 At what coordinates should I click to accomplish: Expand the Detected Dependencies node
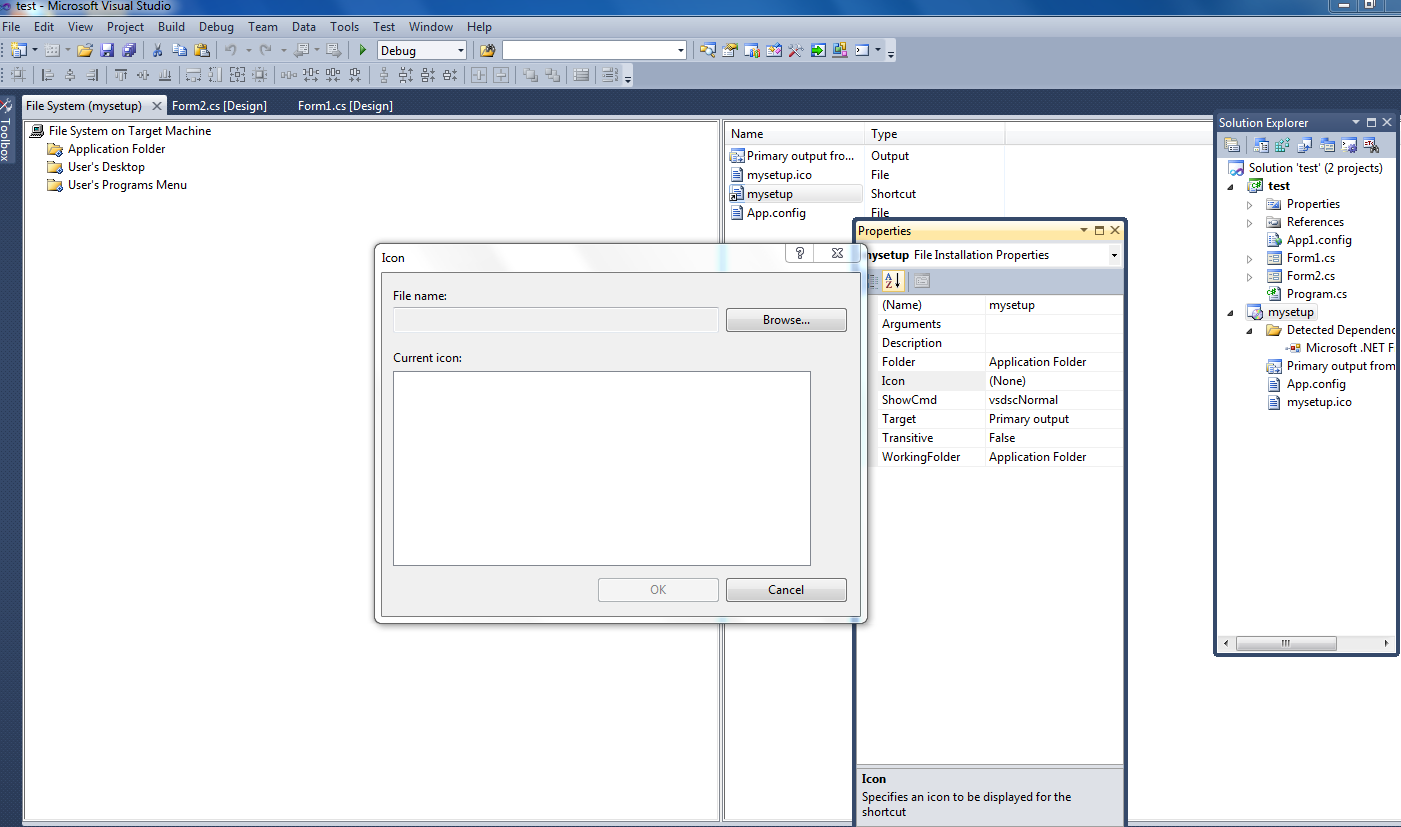coord(1248,329)
